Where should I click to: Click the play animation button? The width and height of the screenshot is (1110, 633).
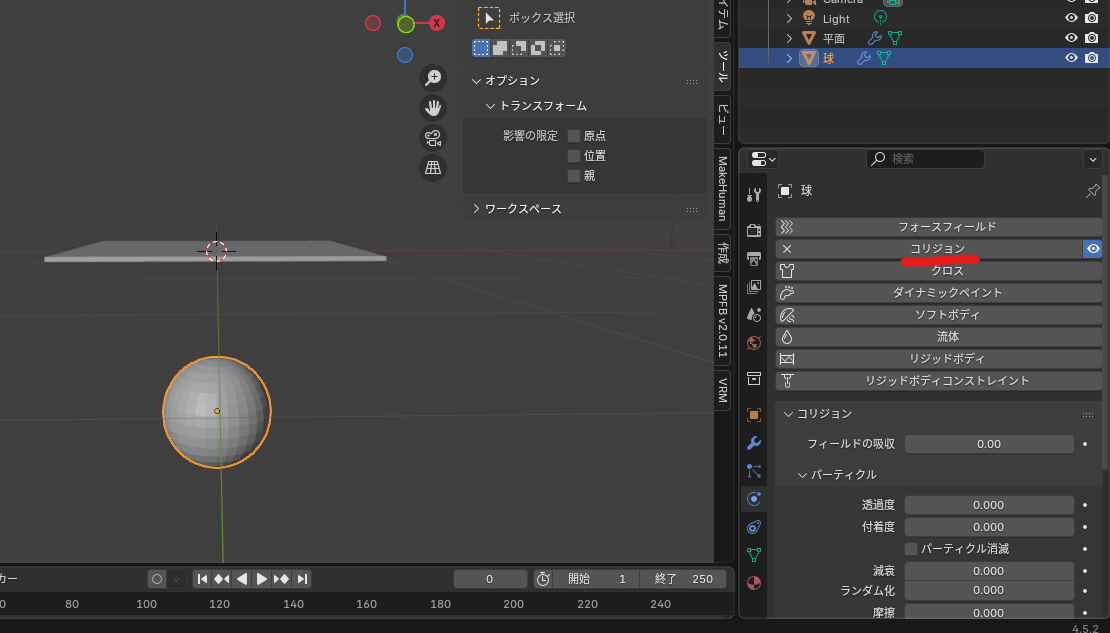click(262, 579)
